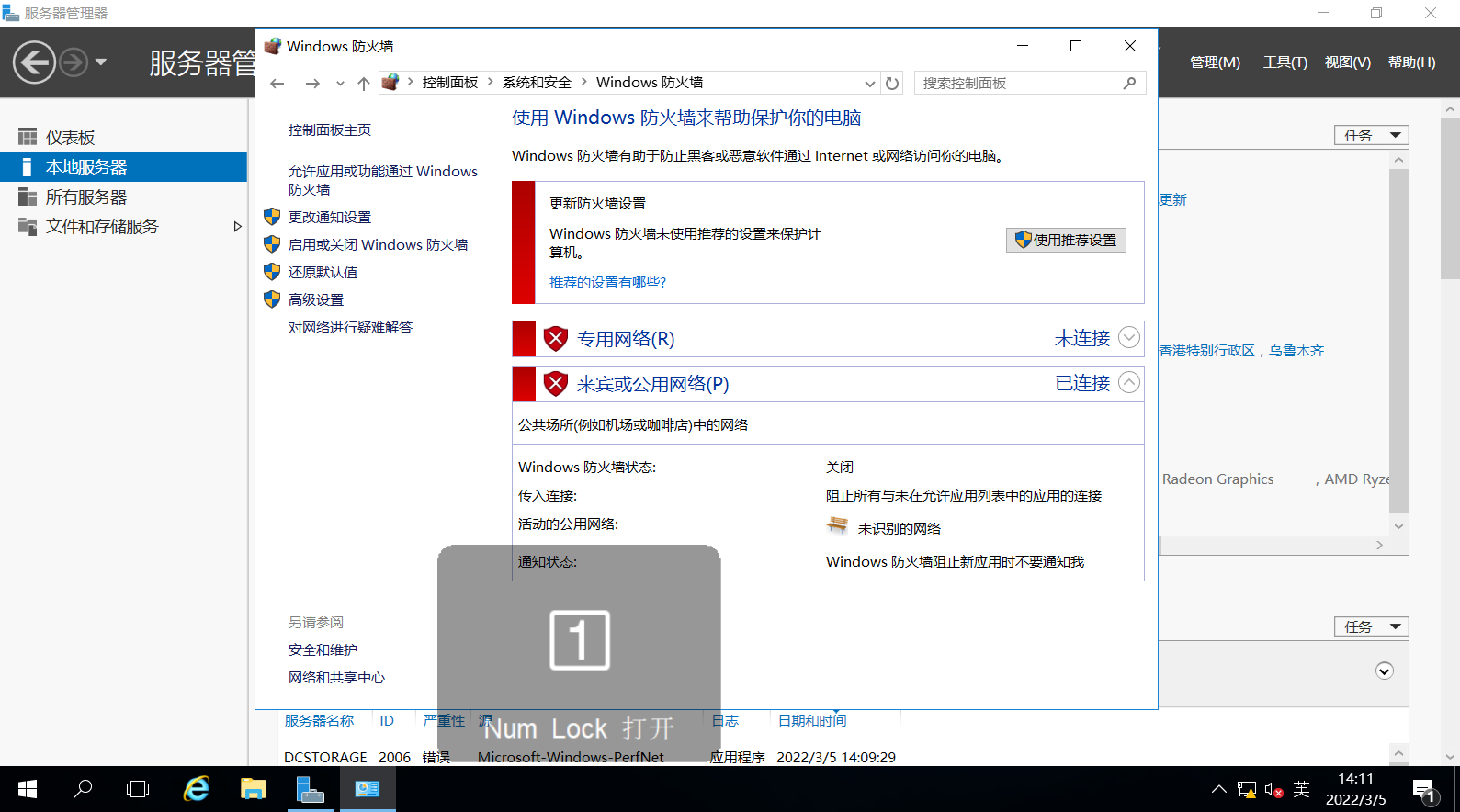
Task: Click red shield icon for 专用网络(R)
Action: pos(556,339)
